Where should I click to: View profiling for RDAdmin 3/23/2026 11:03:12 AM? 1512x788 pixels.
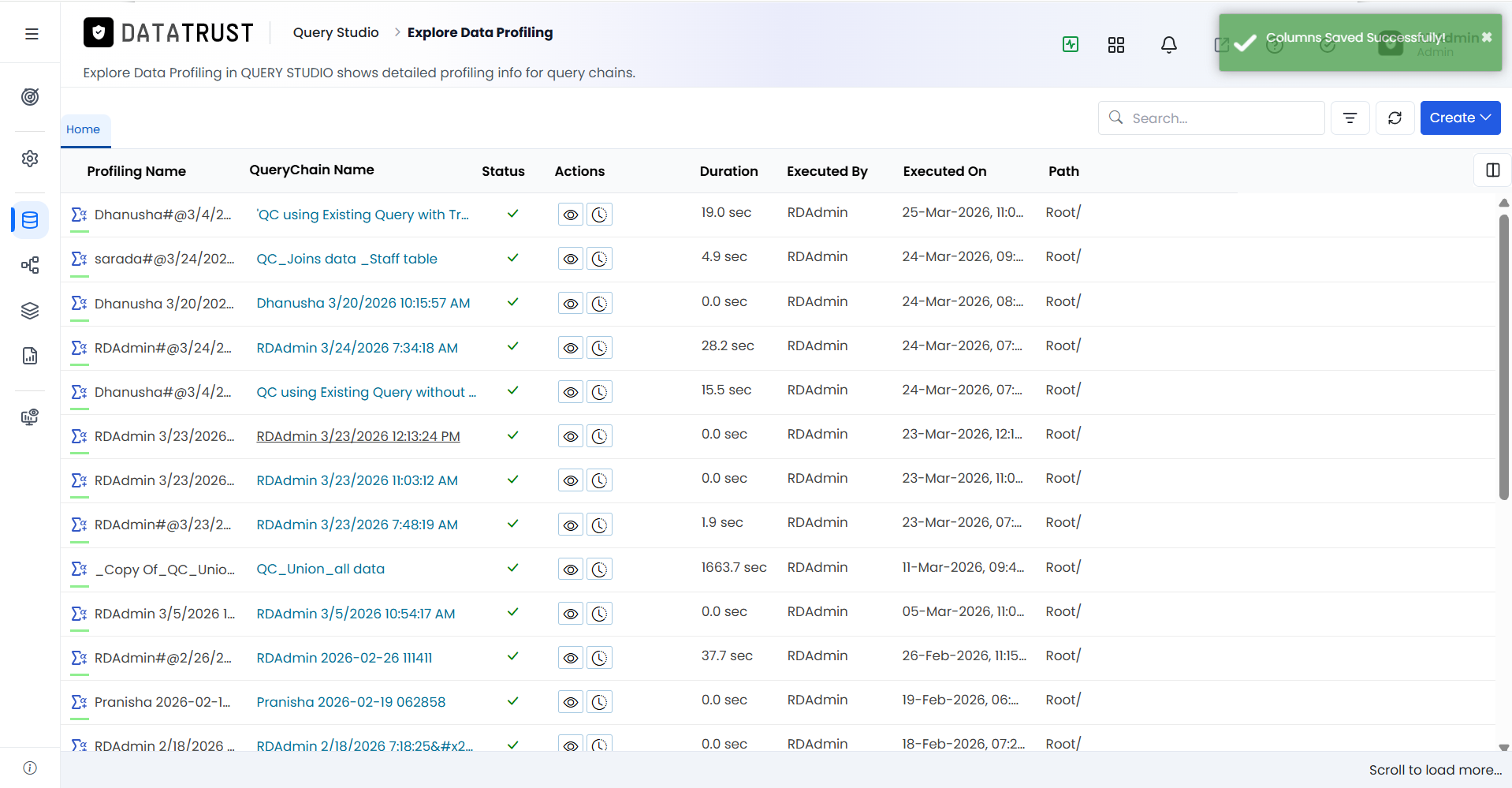click(x=571, y=480)
